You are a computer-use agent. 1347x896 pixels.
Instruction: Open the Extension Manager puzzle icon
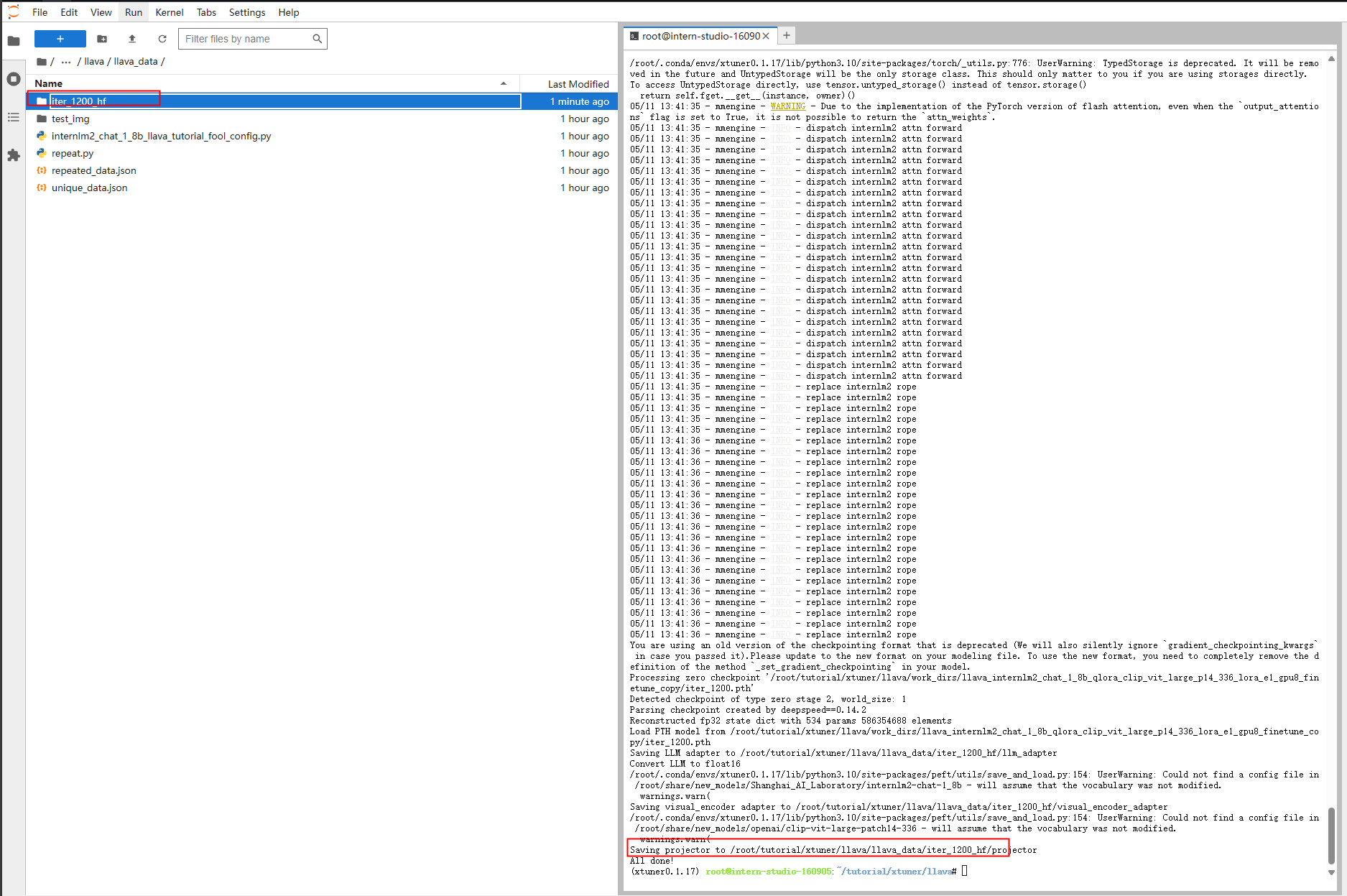coord(13,155)
